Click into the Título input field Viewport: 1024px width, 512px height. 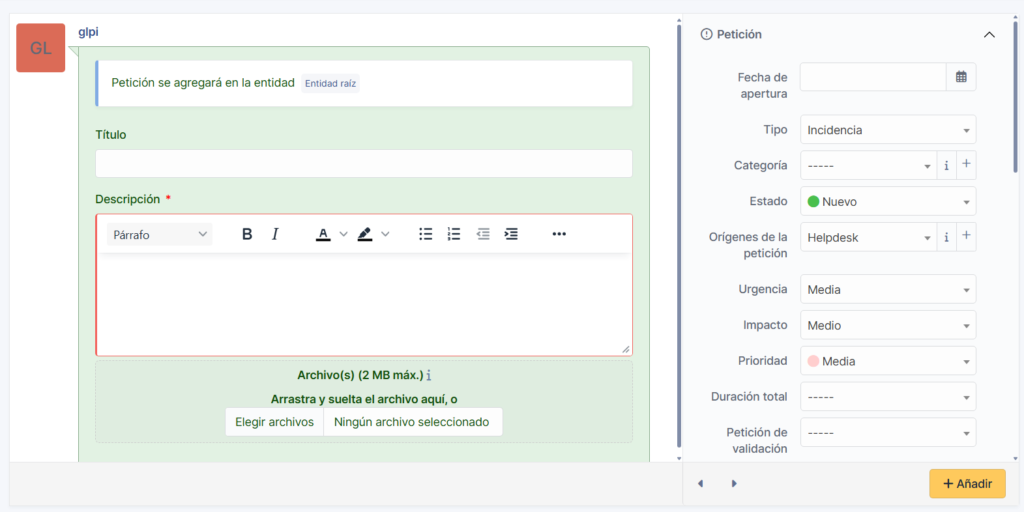364,163
